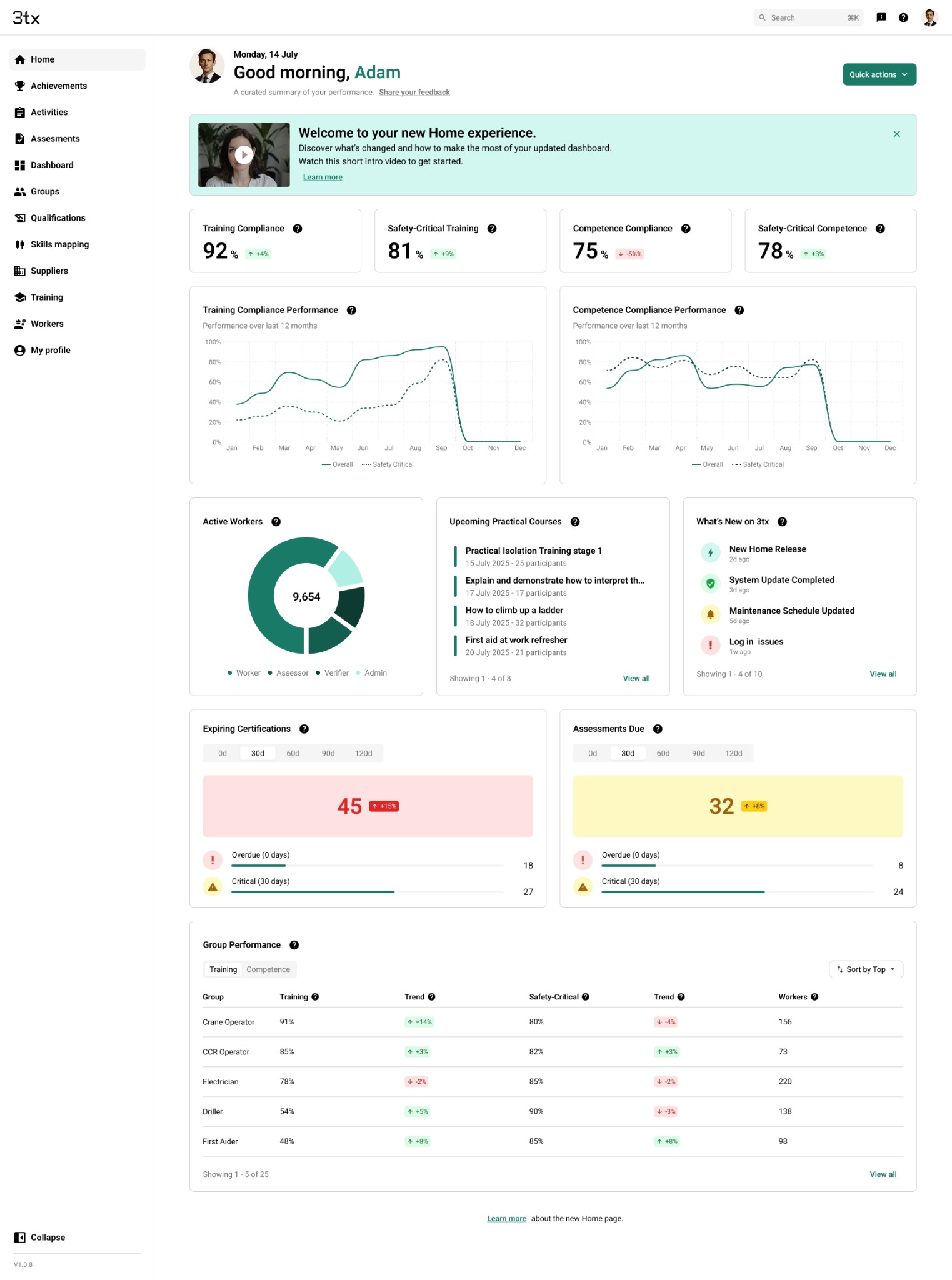The width and height of the screenshot is (952, 1280).
Task: Switch to Competence tab in Group Performance
Action: click(x=268, y=969)
